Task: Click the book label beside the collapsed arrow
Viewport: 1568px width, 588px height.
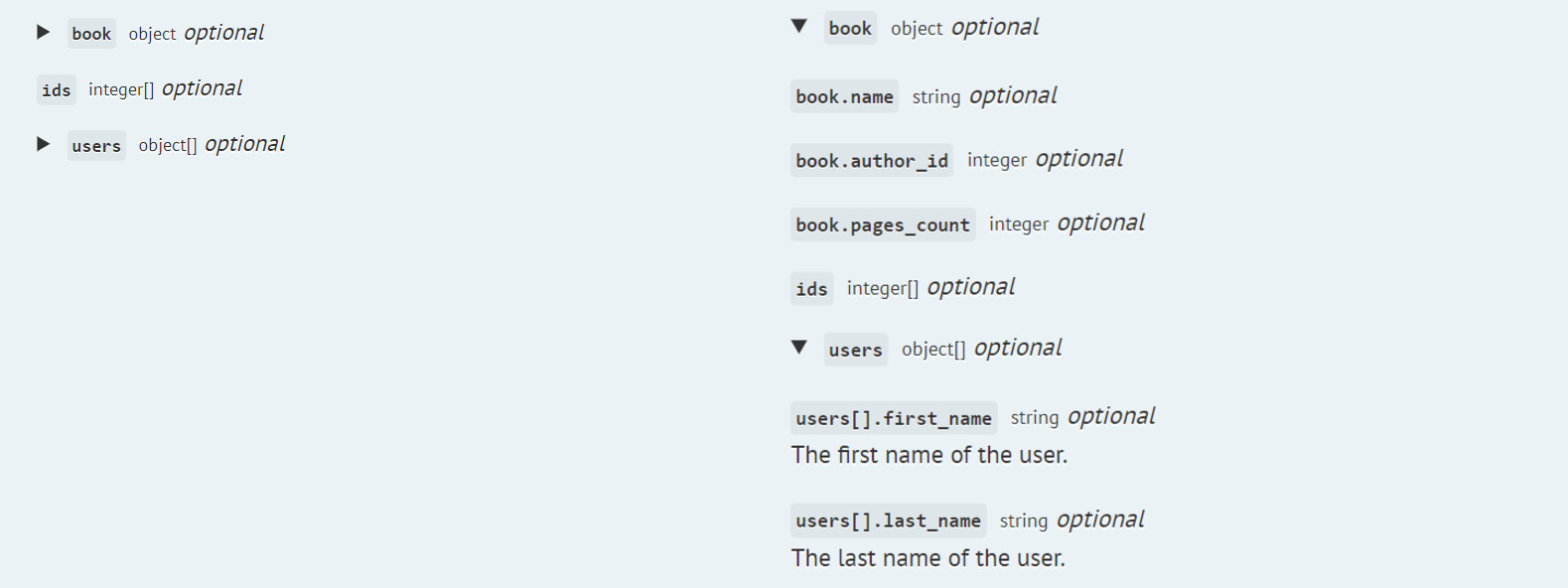Action: pos(91,34)
